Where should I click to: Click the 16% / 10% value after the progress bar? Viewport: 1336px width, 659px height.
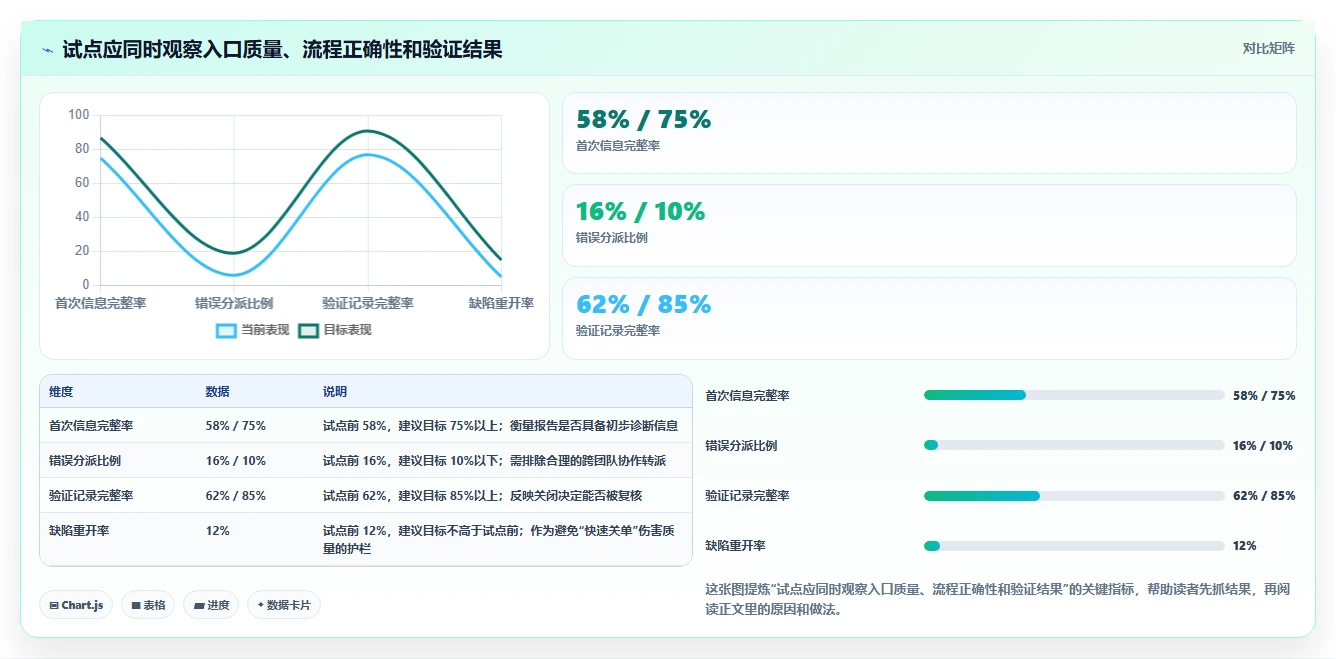(1263, 446)
